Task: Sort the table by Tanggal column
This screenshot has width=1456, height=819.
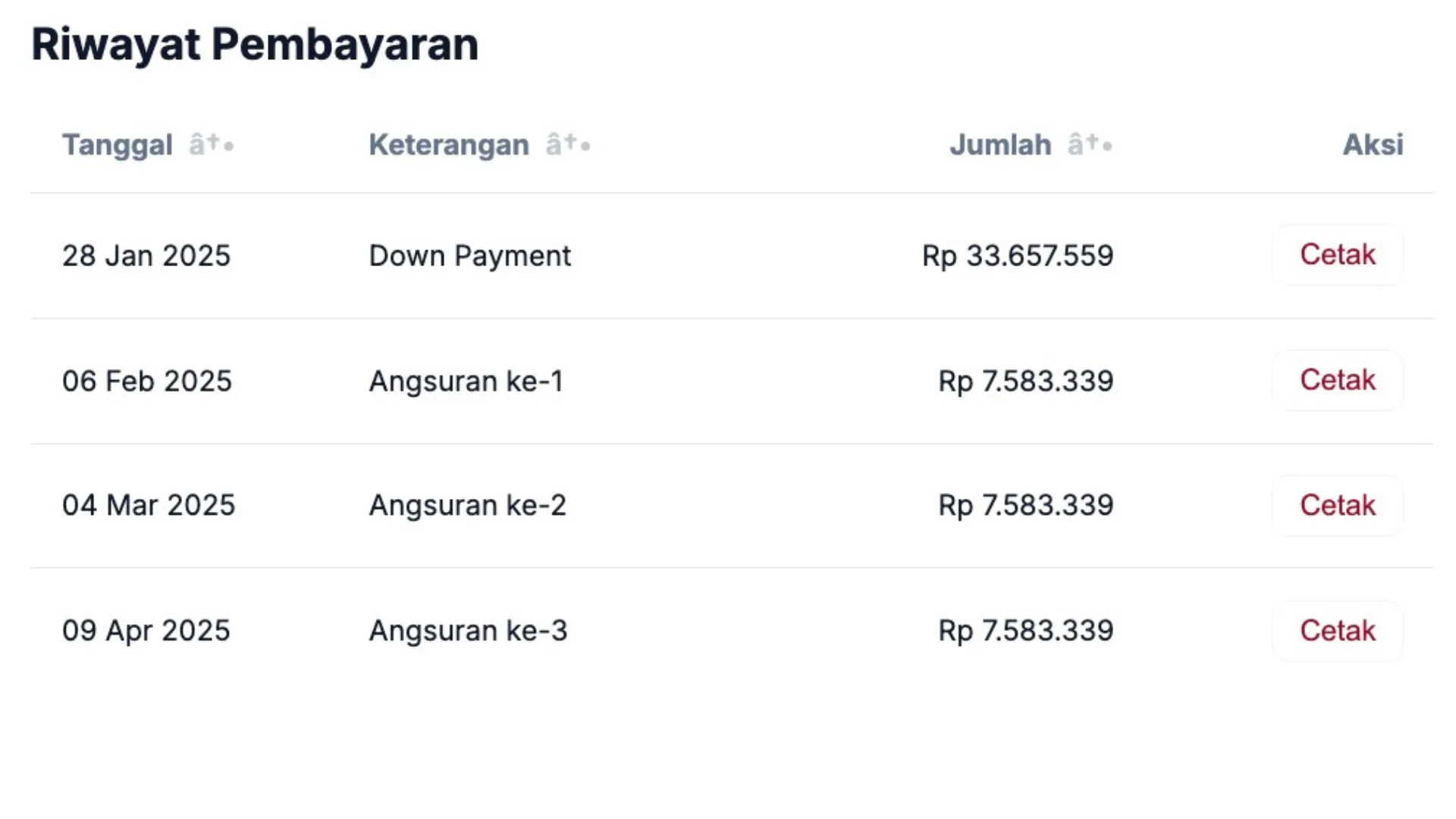Action: (x=118, y=144)
